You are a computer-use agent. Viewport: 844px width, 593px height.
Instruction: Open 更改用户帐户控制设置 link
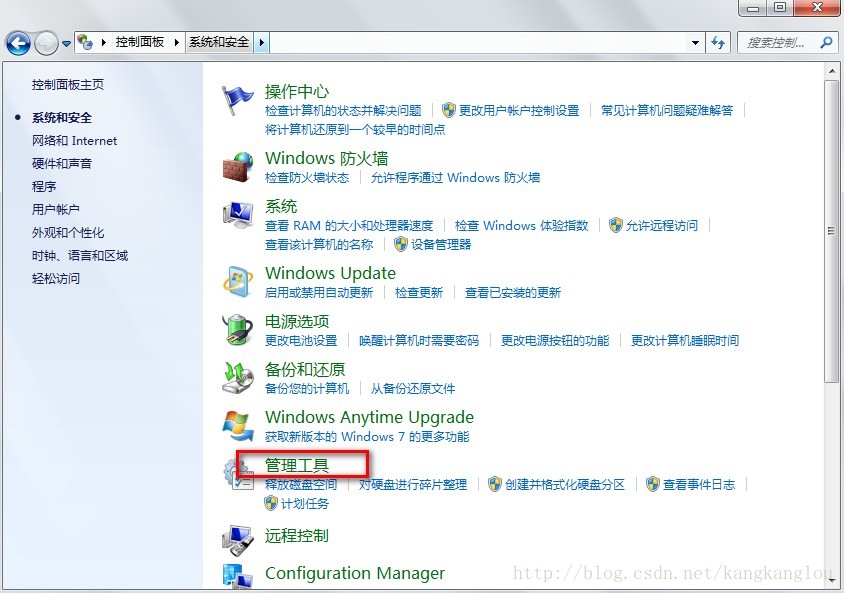519,111
